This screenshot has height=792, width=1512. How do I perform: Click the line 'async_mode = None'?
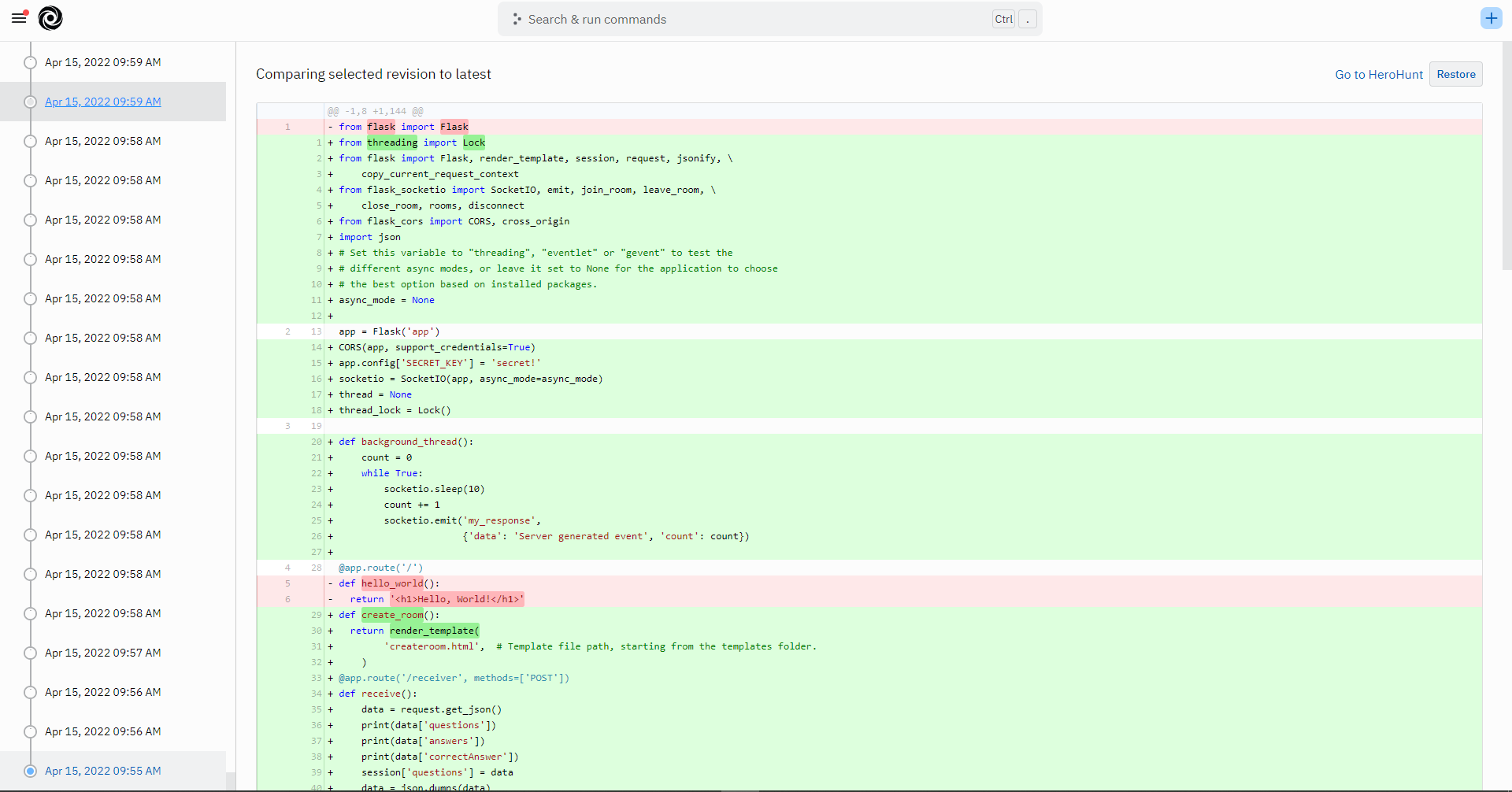coord(869,300)
